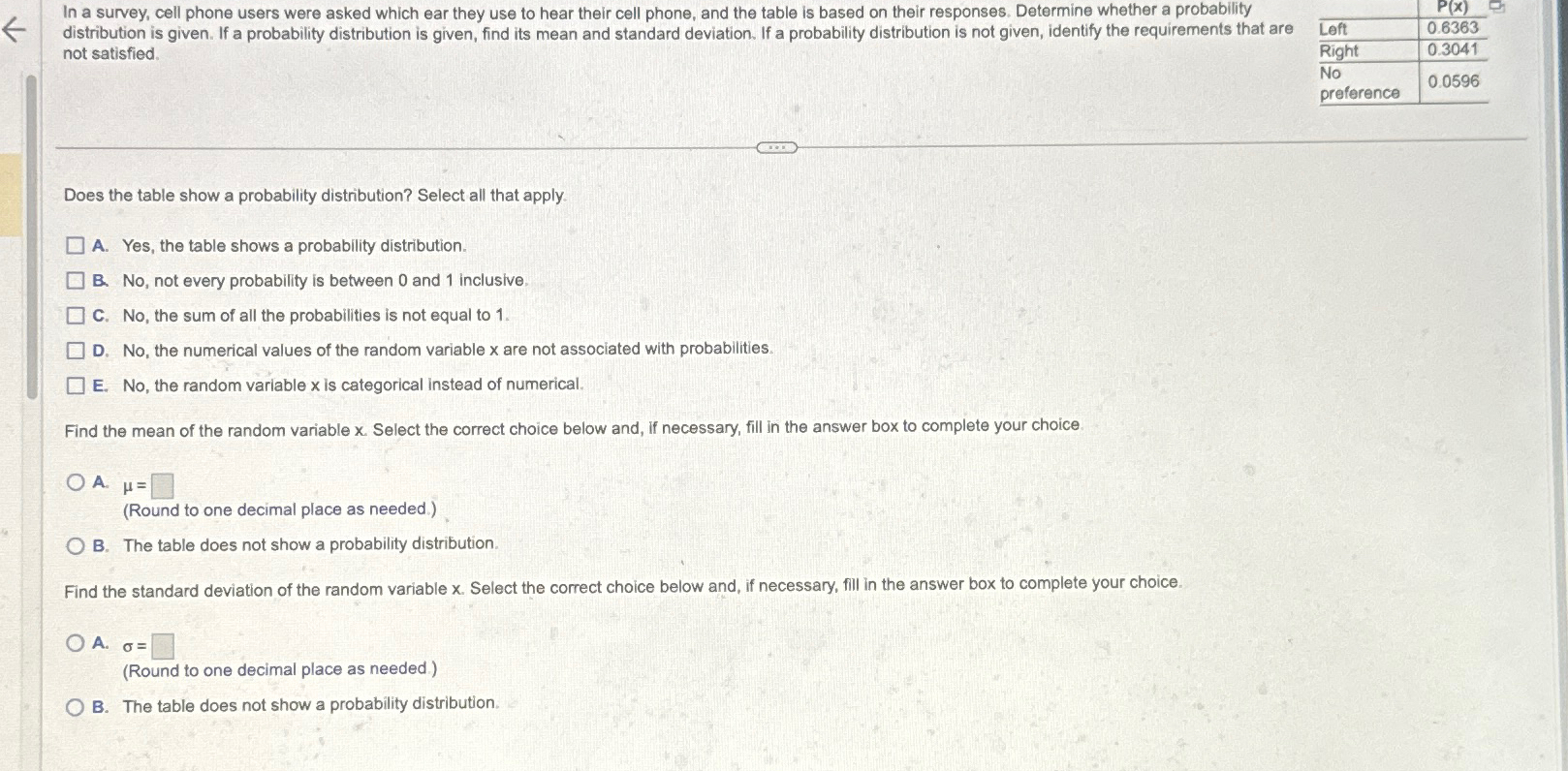
Task: Click the P(x) column header
Action: tap(1451, 7)
